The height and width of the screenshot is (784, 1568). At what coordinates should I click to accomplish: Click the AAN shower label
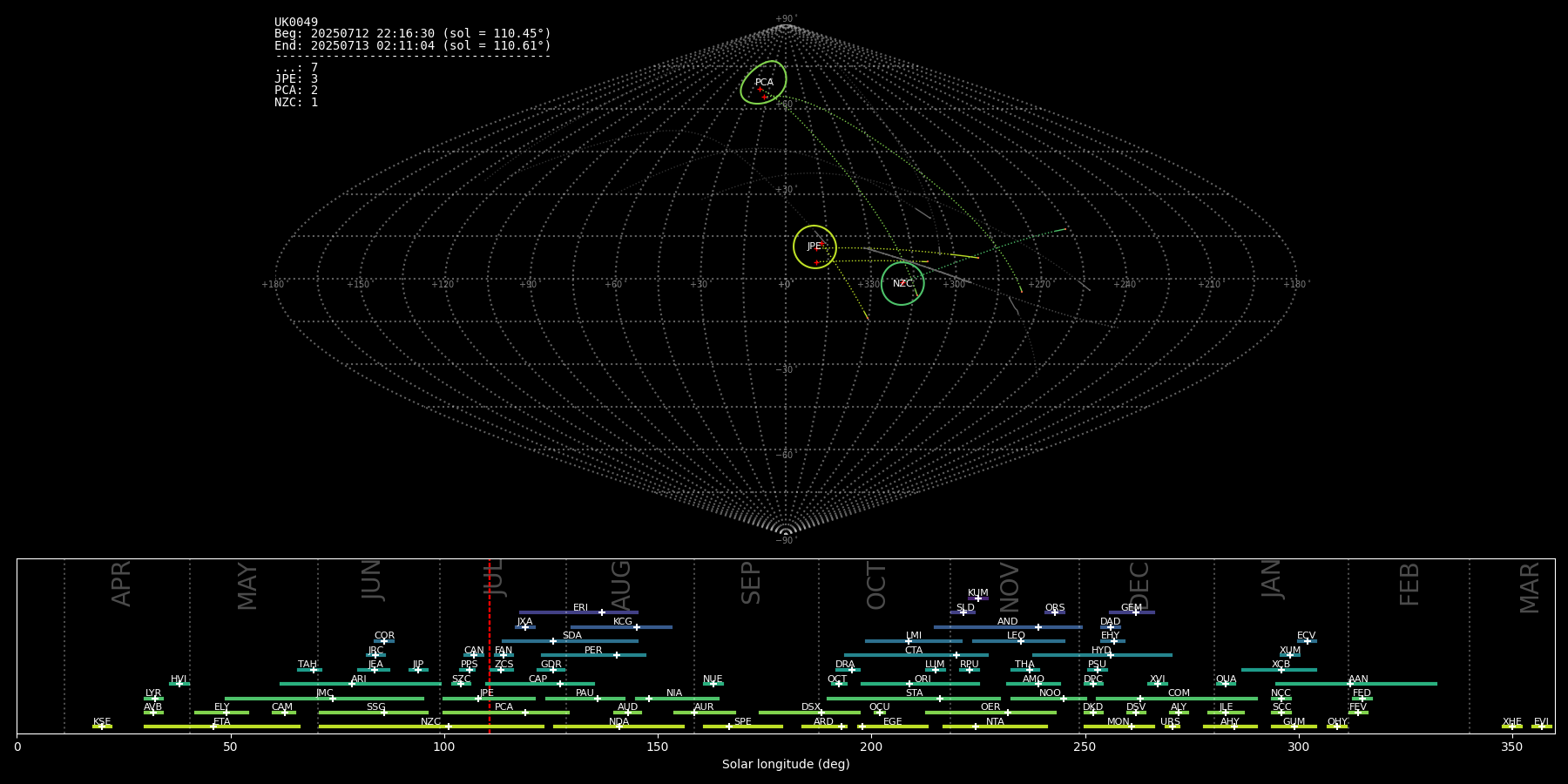click(1358, 679)
